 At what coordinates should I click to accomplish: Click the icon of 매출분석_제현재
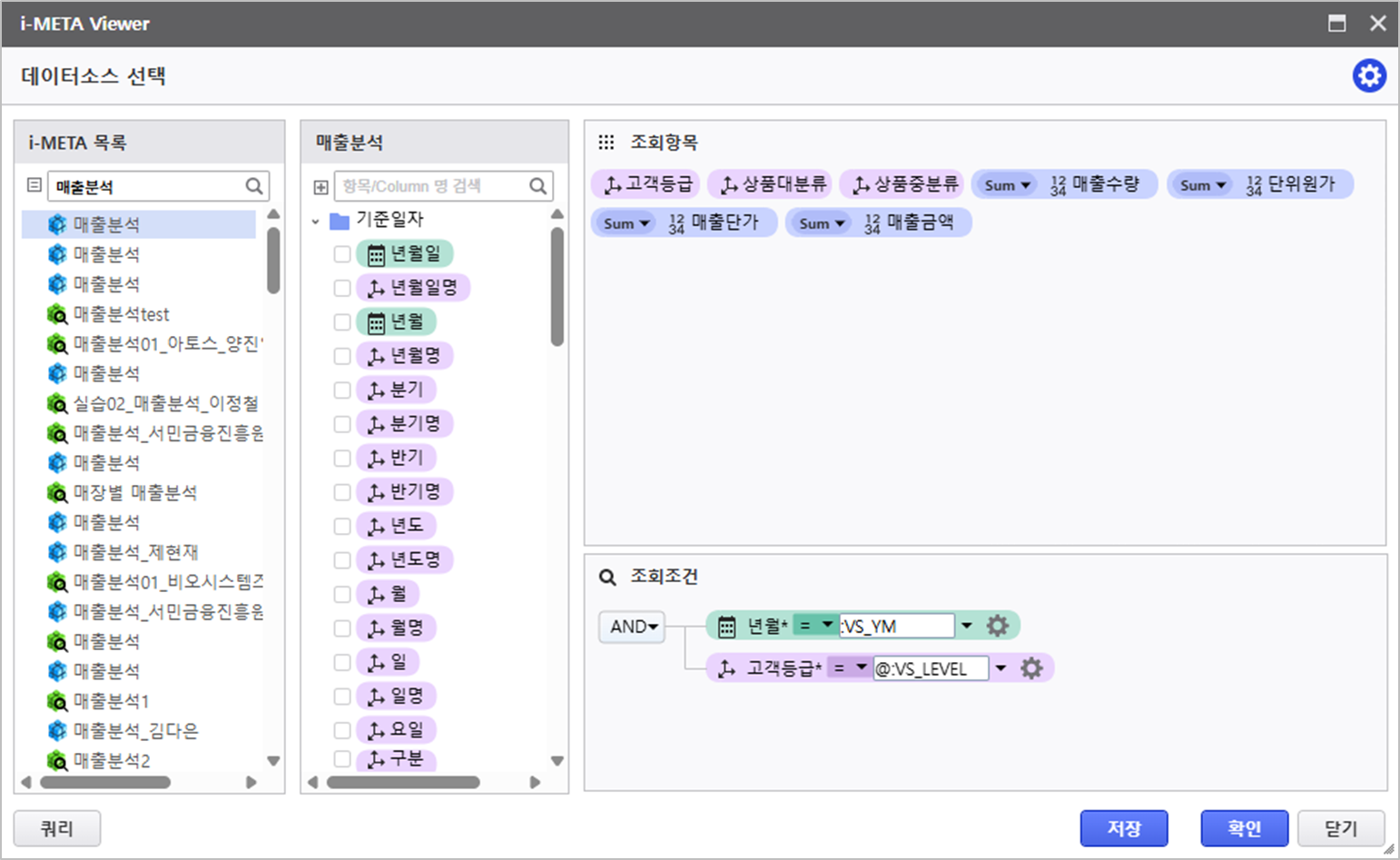click(x=57, y=552)
